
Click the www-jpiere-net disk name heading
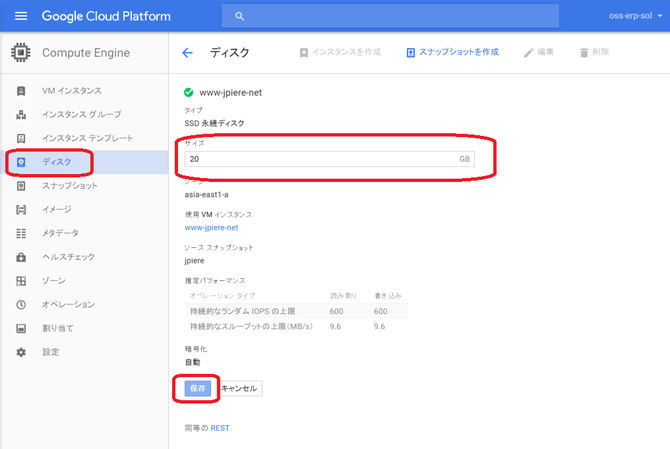coord(231,92)
